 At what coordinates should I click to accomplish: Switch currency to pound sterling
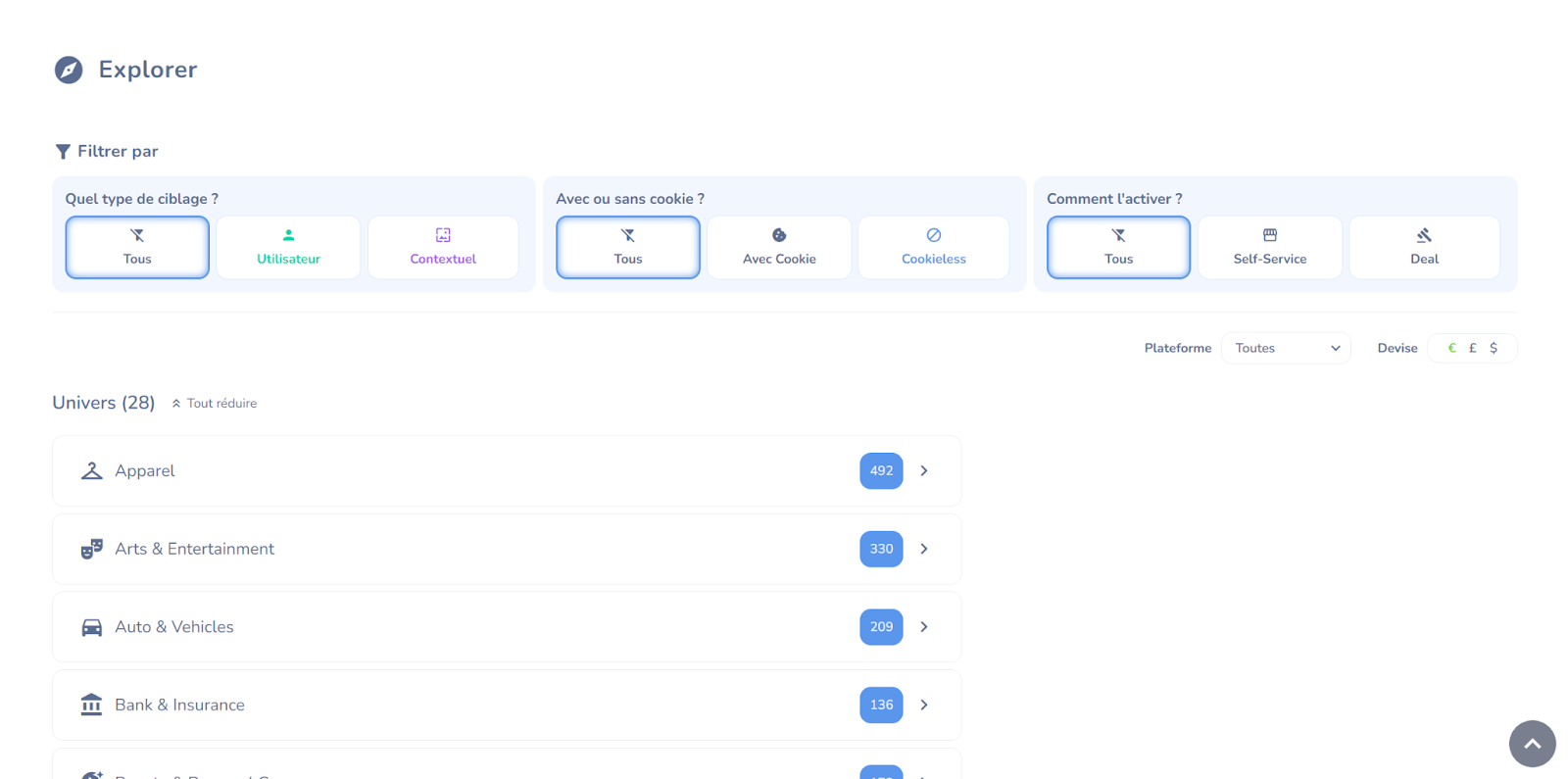pos(1472,348)
